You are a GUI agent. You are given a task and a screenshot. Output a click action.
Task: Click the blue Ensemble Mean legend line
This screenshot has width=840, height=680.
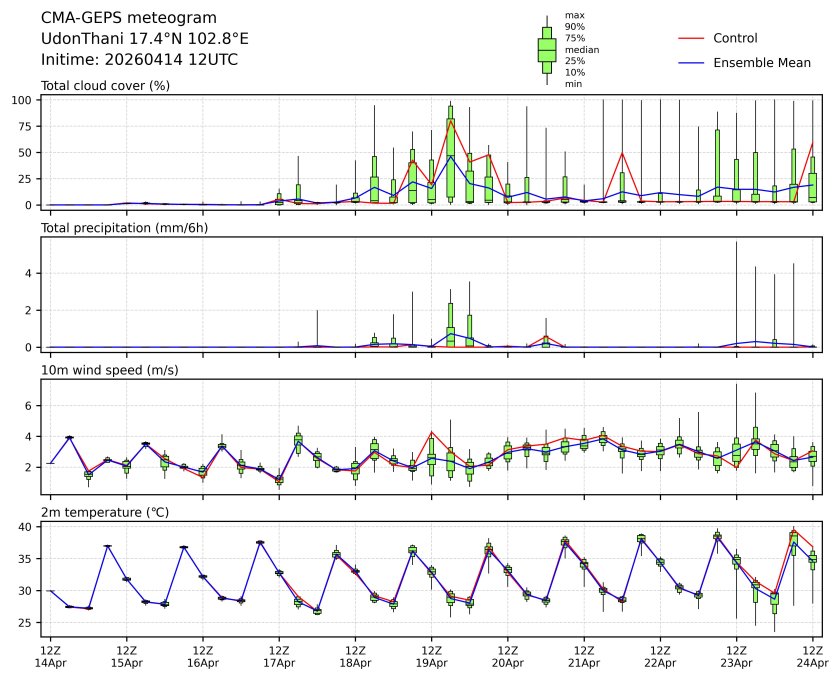pyautogui.click(x=693, y=63)
